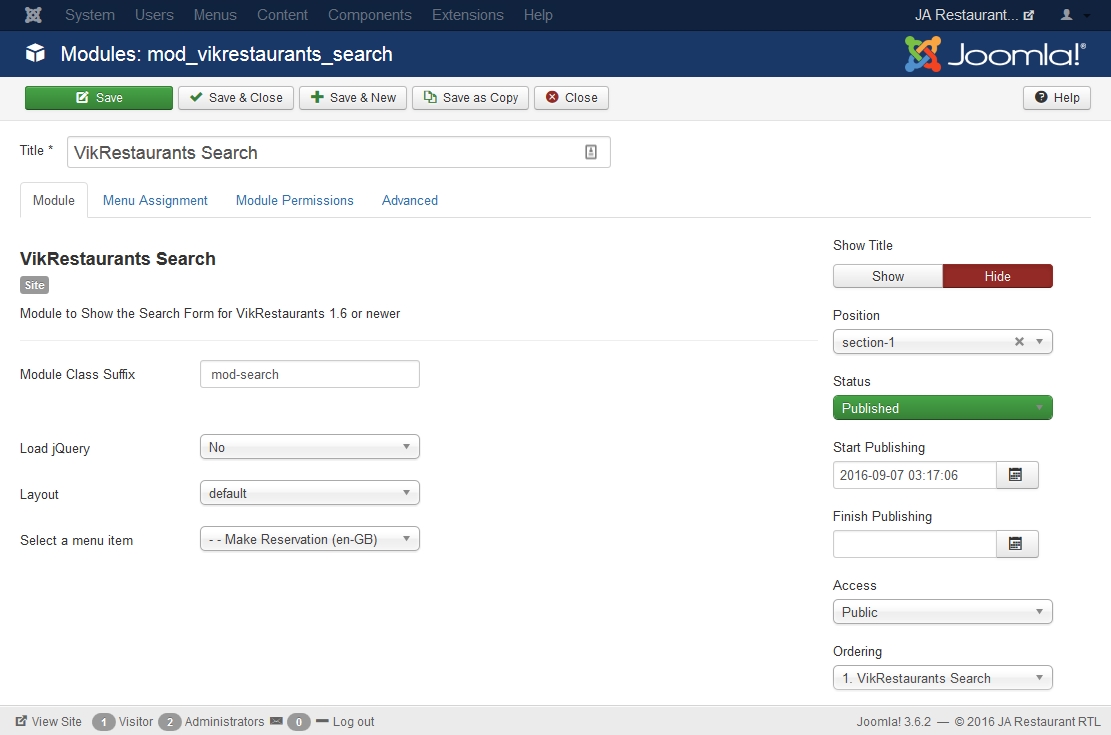Open the Finish Publishing calendar picker
This screenshot has height=735, width=1111.
[1017, 544]
